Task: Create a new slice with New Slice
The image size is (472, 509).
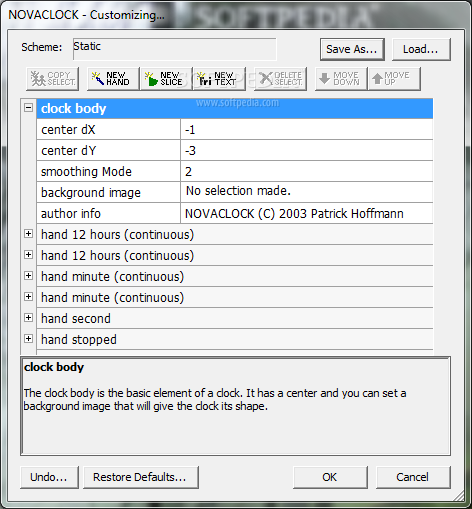Action: coord(166,79)
